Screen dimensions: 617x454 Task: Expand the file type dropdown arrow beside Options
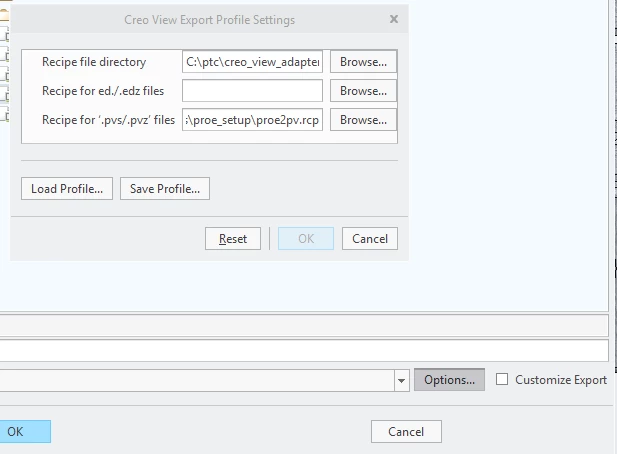[401, 380]
